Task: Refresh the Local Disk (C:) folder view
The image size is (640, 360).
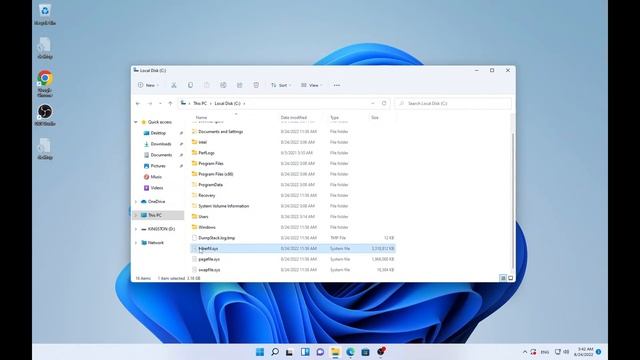Action: click(384, 103)
